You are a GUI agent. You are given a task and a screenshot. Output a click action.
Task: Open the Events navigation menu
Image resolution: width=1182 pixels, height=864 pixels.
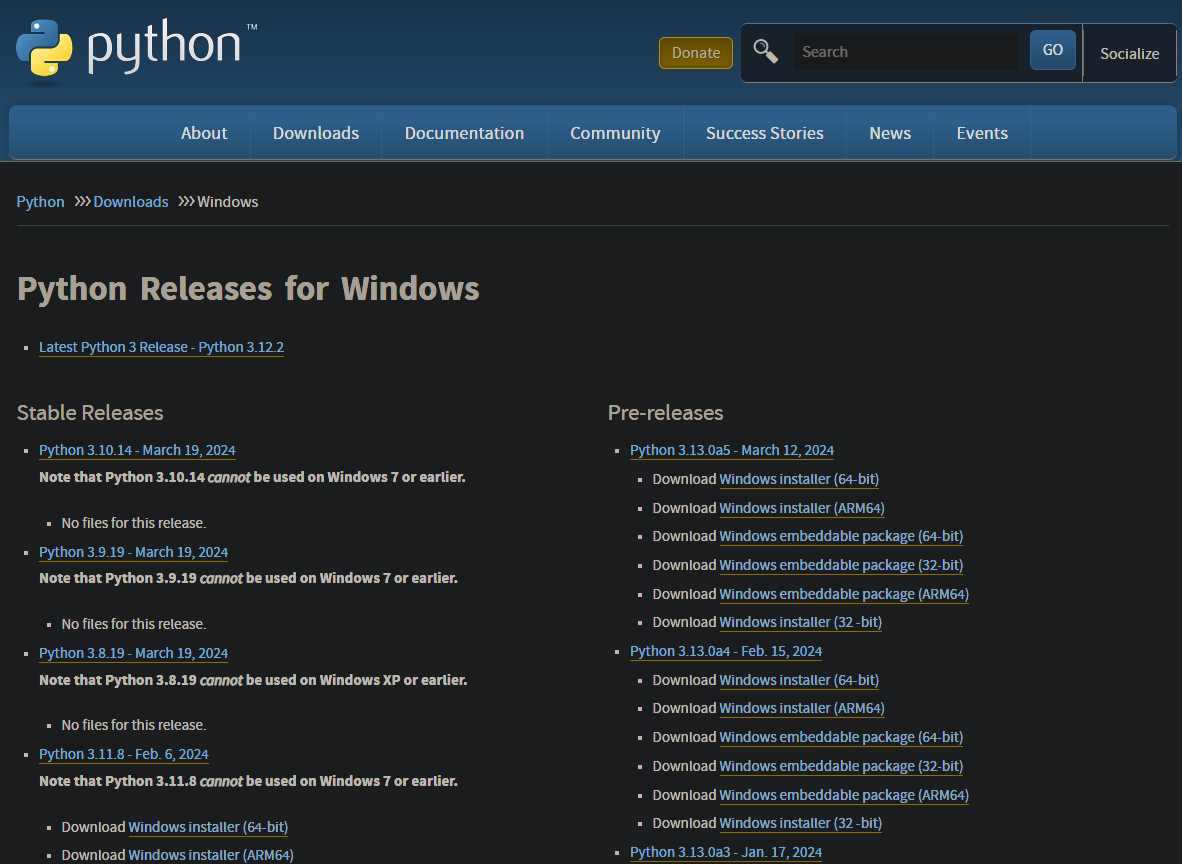click(982, 133)
